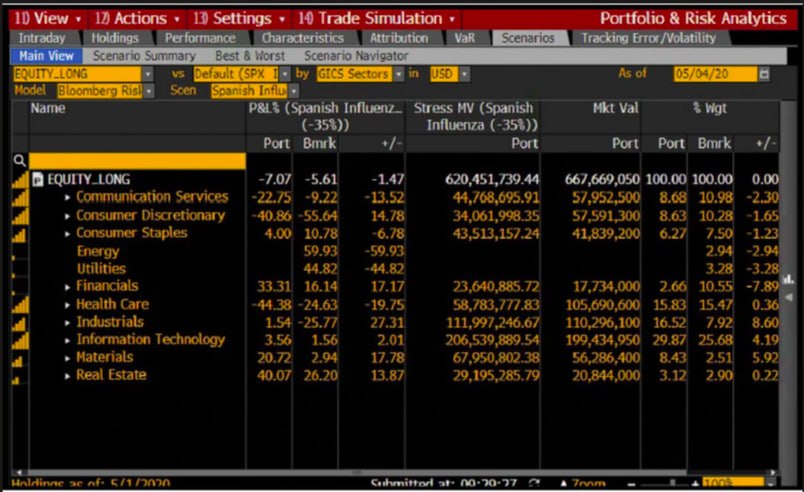This screenshot has width=804, height=492.
Task: Open the Tracking Error/Volatility tab
Action: tap(649, 38)
